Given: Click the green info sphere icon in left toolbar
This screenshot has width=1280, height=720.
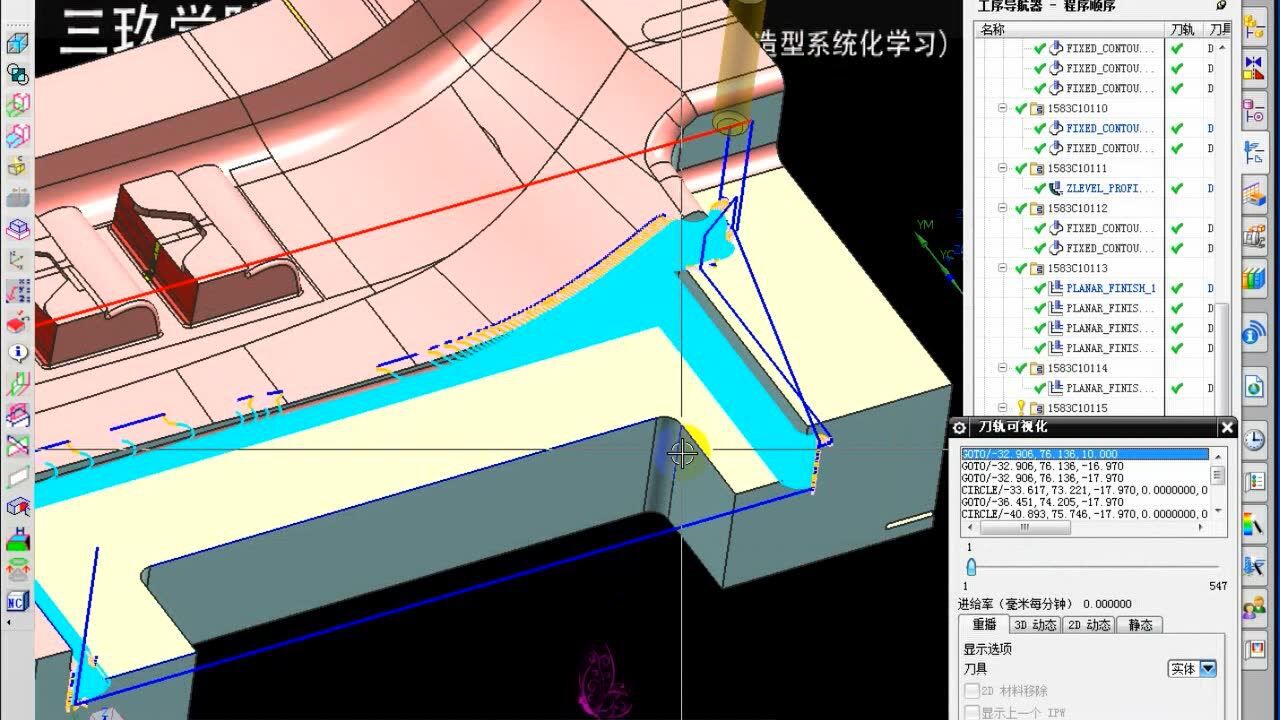Looking at the screenshot, I should click(16, 352).
